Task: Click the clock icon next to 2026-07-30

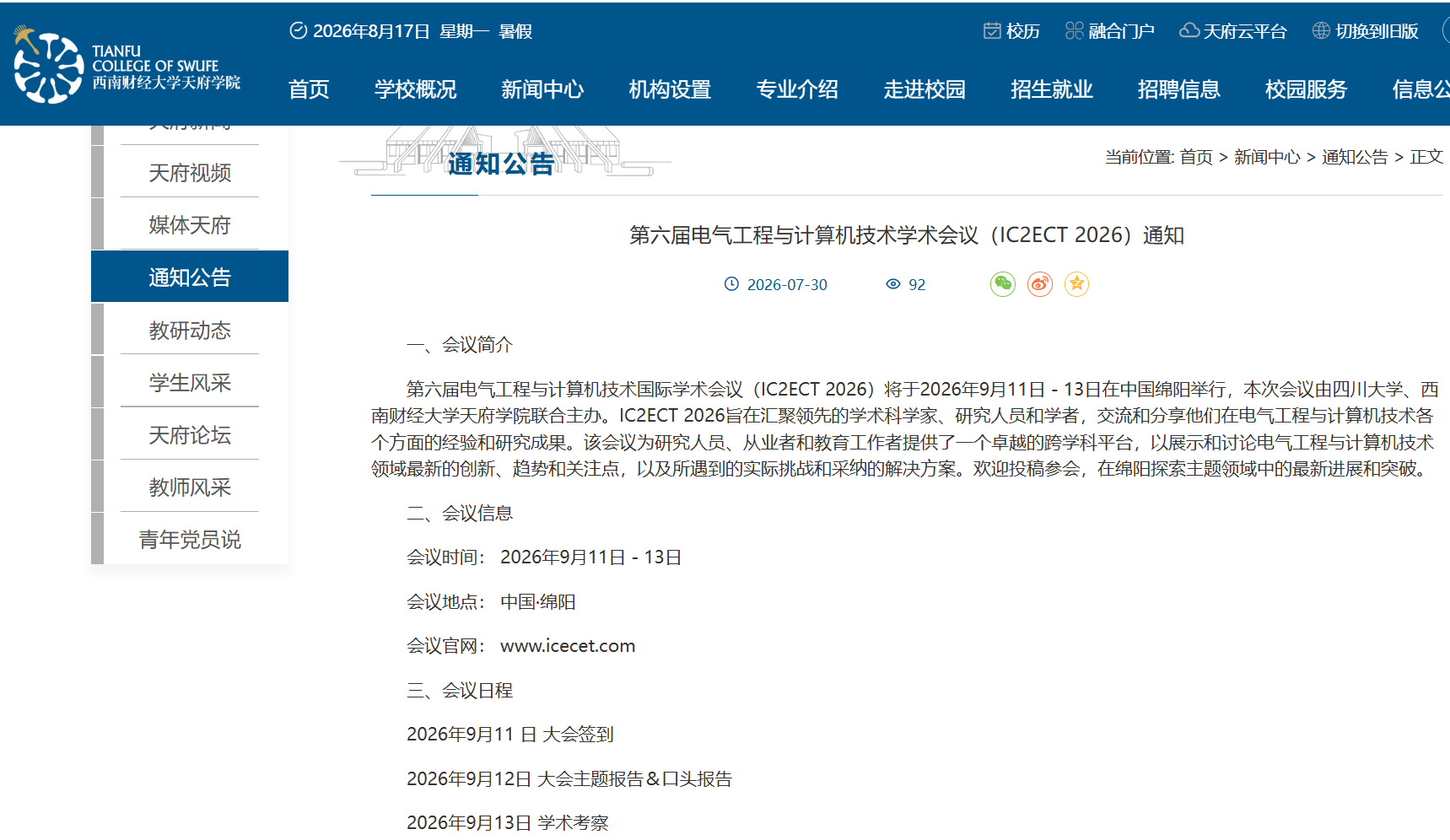Action: (731, 284)
